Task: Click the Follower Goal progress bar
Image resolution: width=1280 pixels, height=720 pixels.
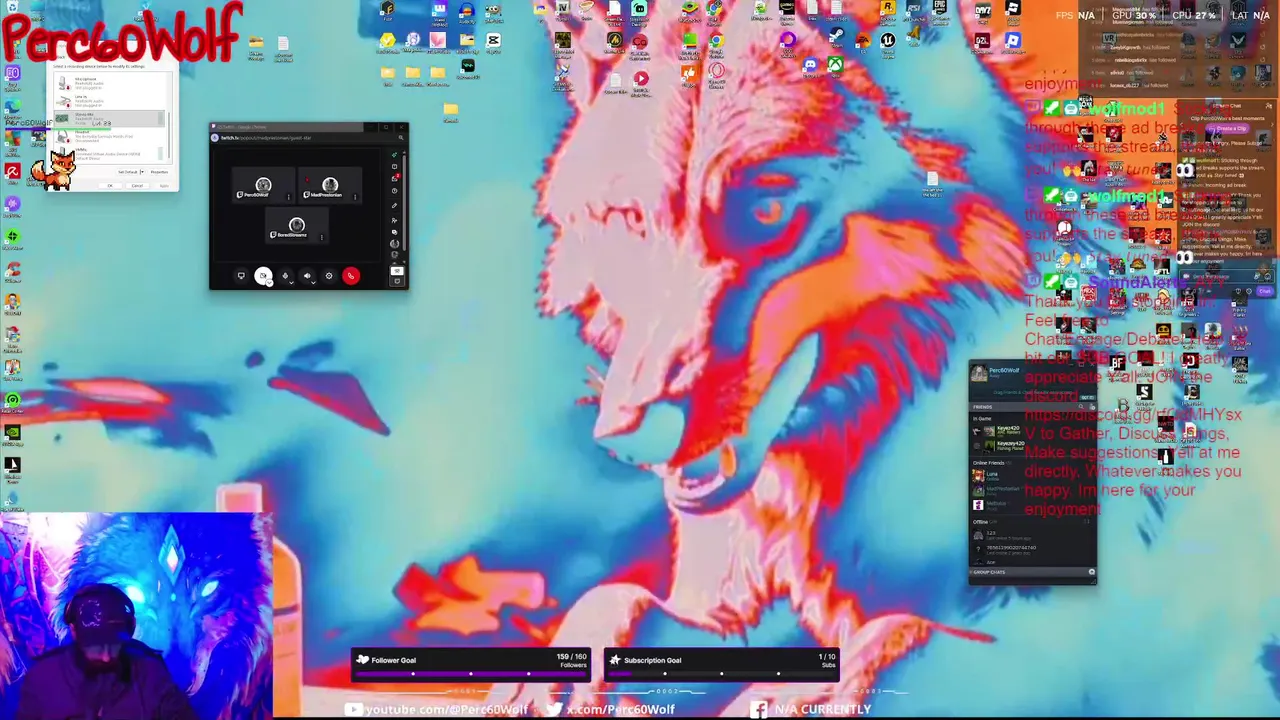Action: tap(470, 674)
